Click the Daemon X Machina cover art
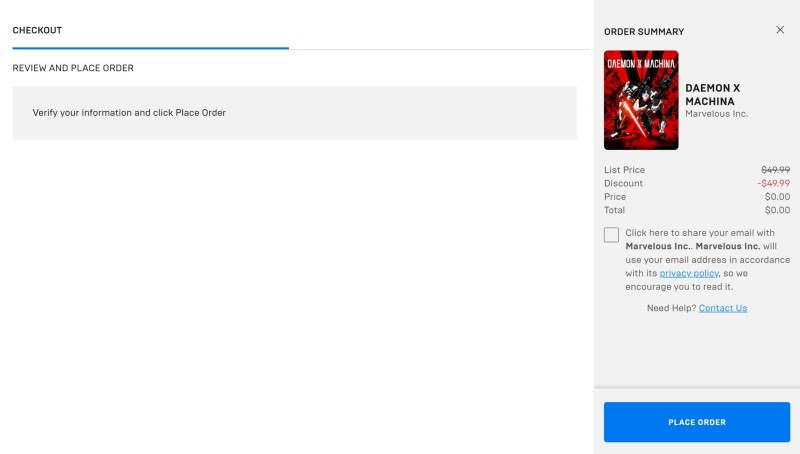The width and height of the screenshot is (800, 454). pos(641,100)
